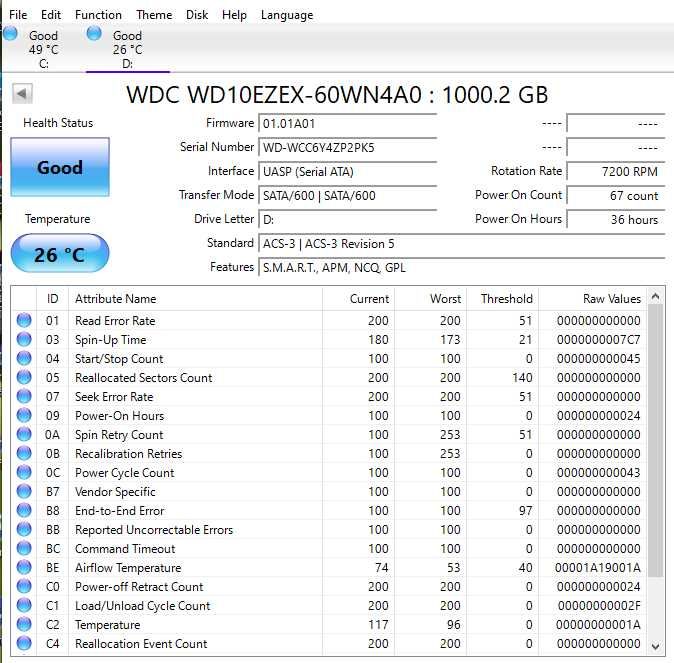Click the status orb for Start/Stop Count
674x663 pixels.
[24, 358]
